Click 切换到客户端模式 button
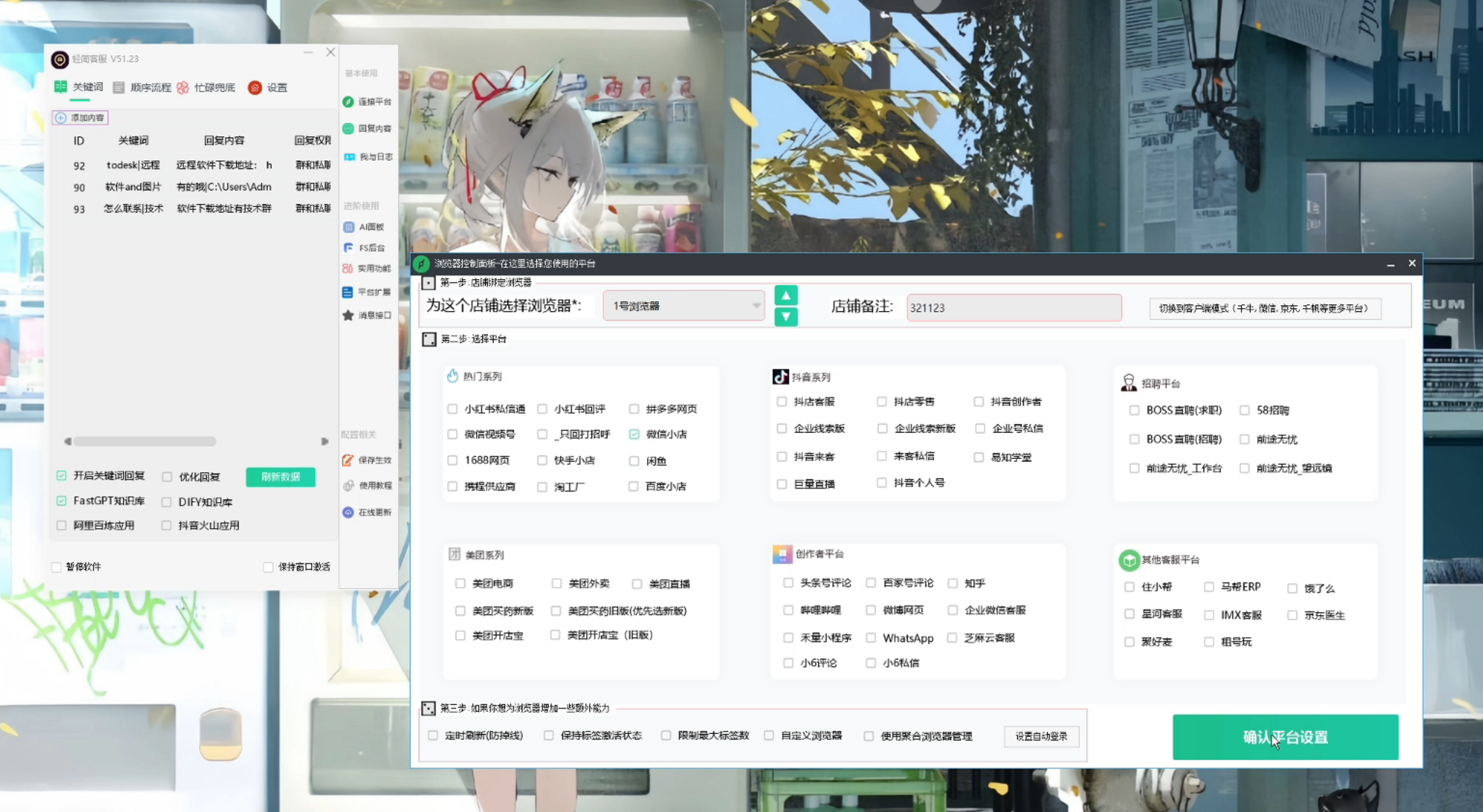The height and width of the screenshot is (812, 1483). click(1265, 308)
